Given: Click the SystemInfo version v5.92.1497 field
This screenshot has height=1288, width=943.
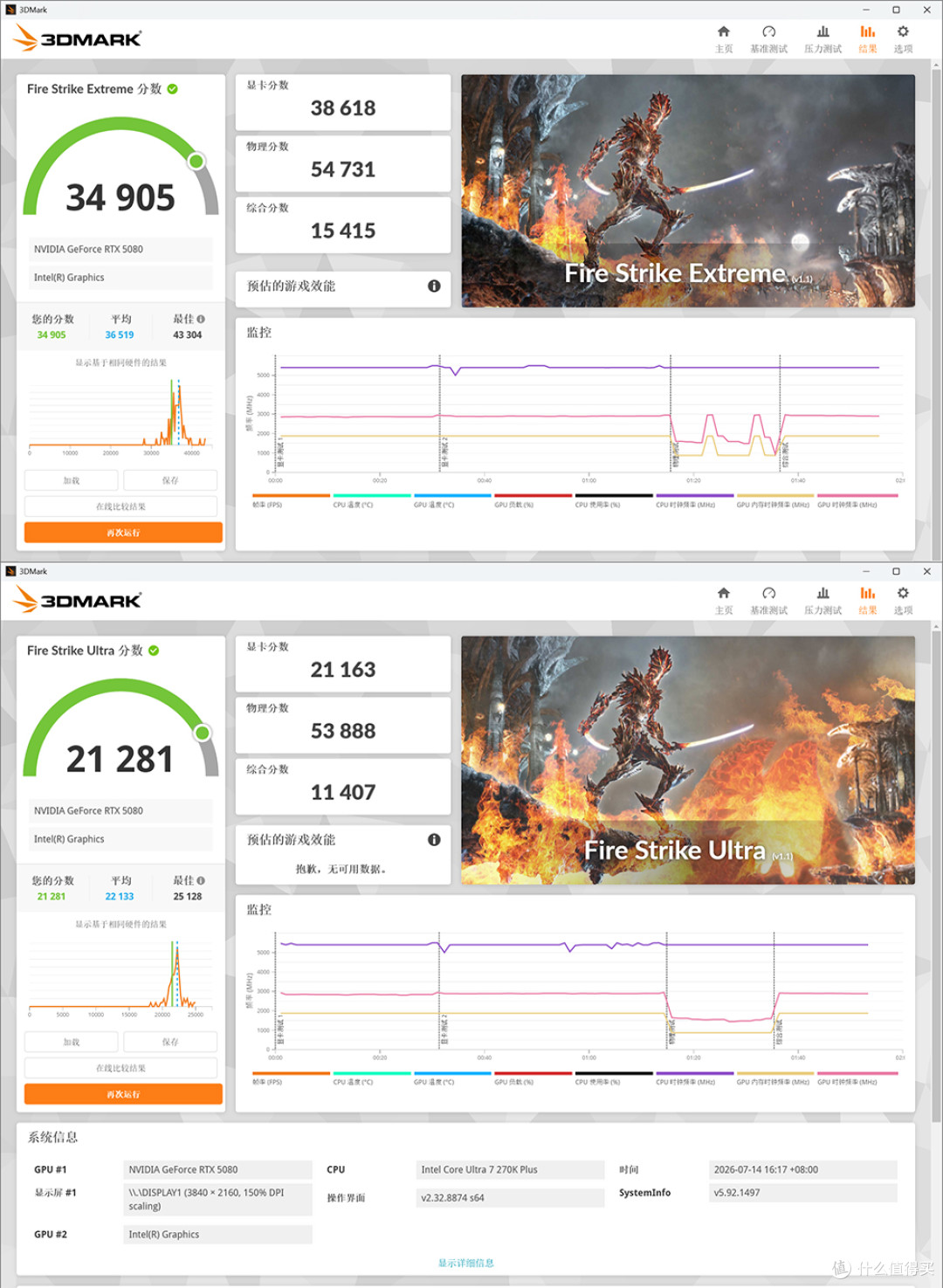Looking at the screenshot, I should 802,1192.
